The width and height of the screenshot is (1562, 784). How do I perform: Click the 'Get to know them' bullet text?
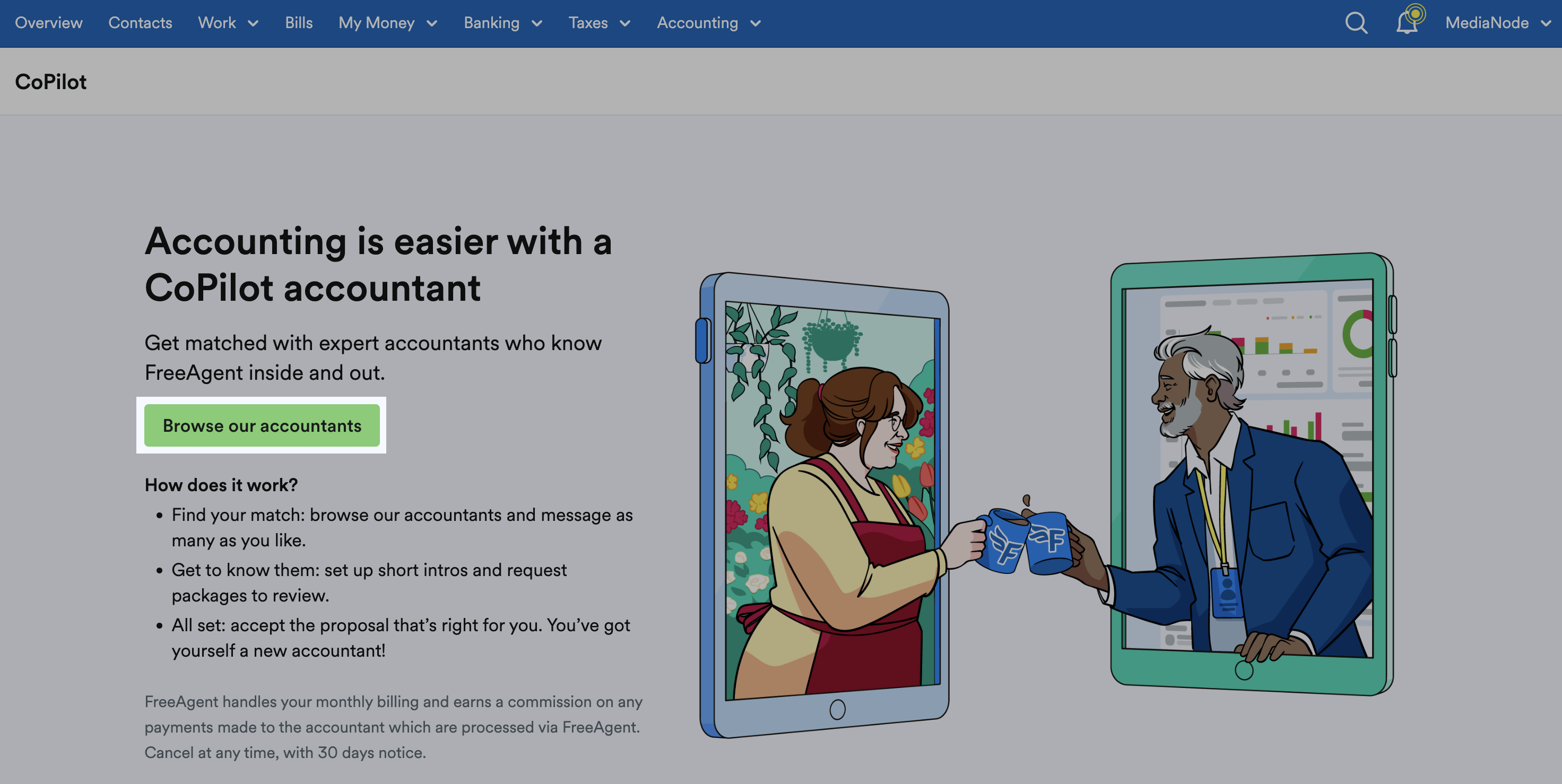coord(369,582)
